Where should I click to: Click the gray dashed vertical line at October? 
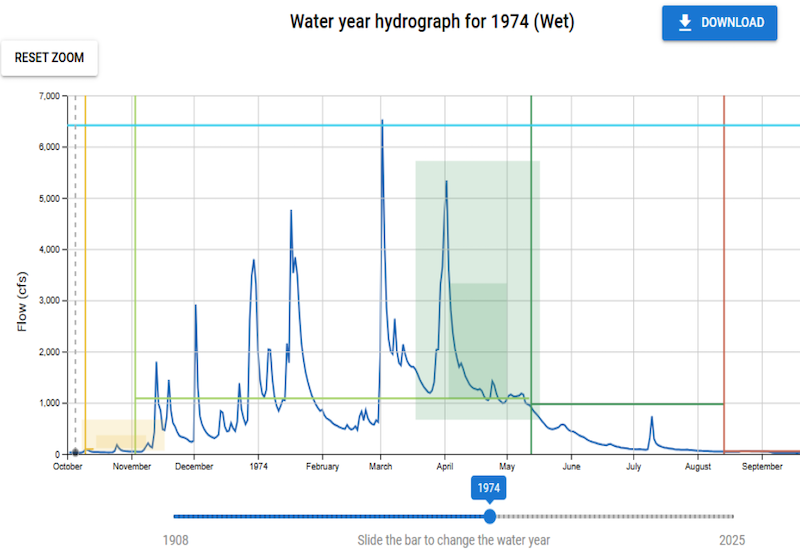tap(75, 250)
